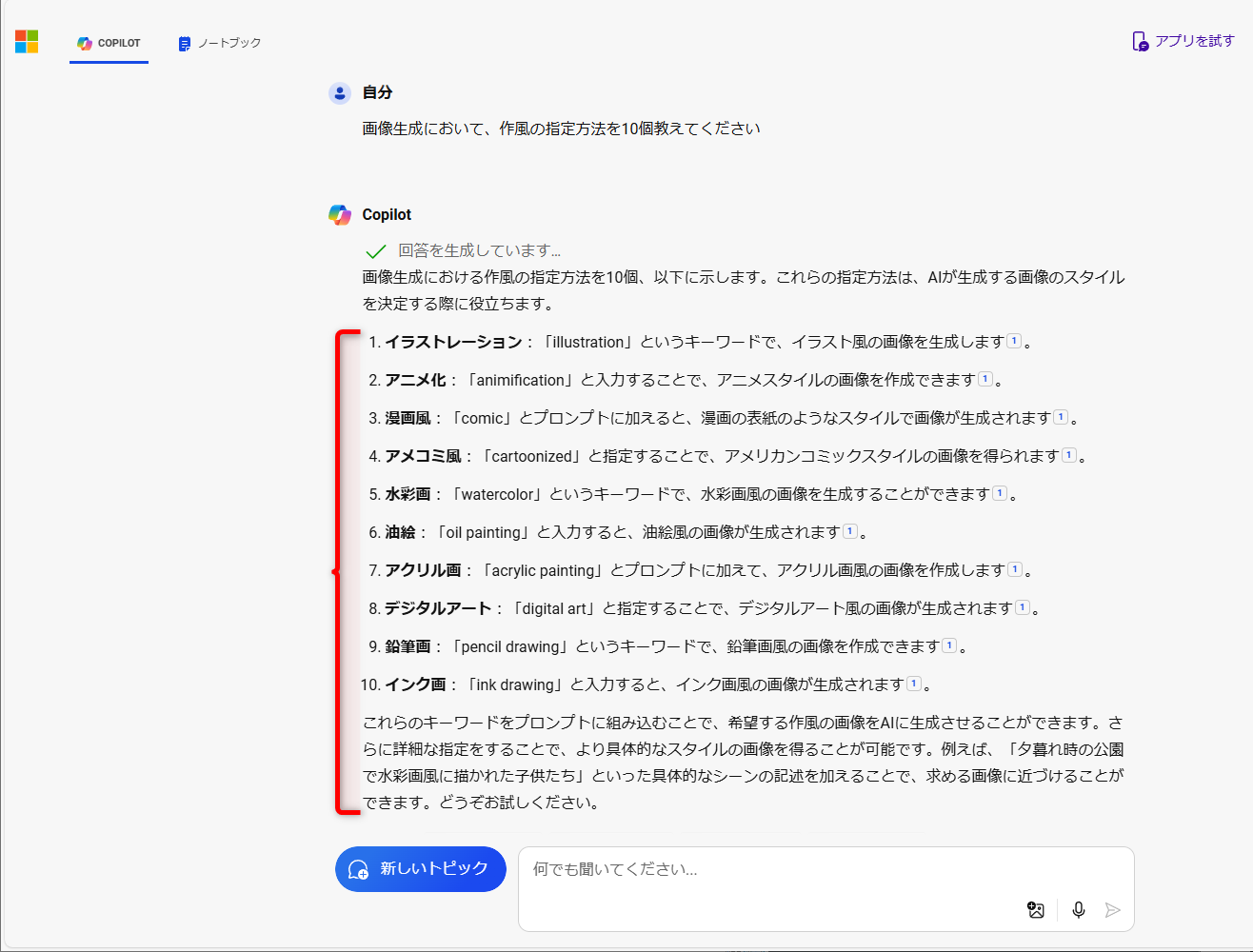Viewport: 1253px width, 952px height.
Task: Click the Microsoft logo icon
Action: 26,41
